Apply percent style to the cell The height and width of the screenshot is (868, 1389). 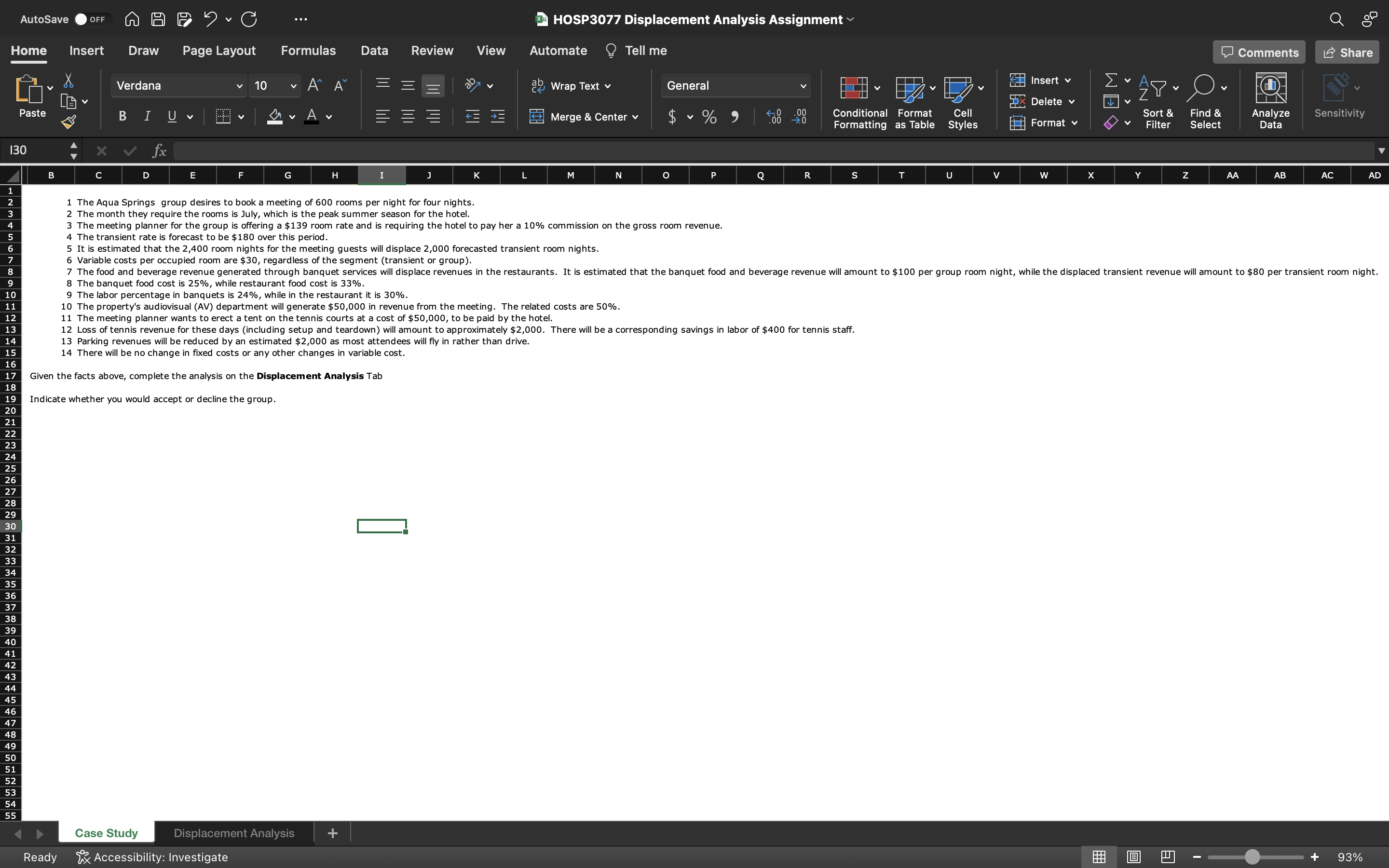[x=709, y=117]
